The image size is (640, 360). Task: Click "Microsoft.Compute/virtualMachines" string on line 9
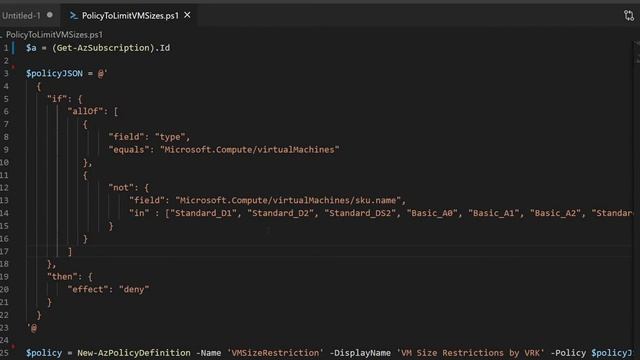click(x=249, y=150)
